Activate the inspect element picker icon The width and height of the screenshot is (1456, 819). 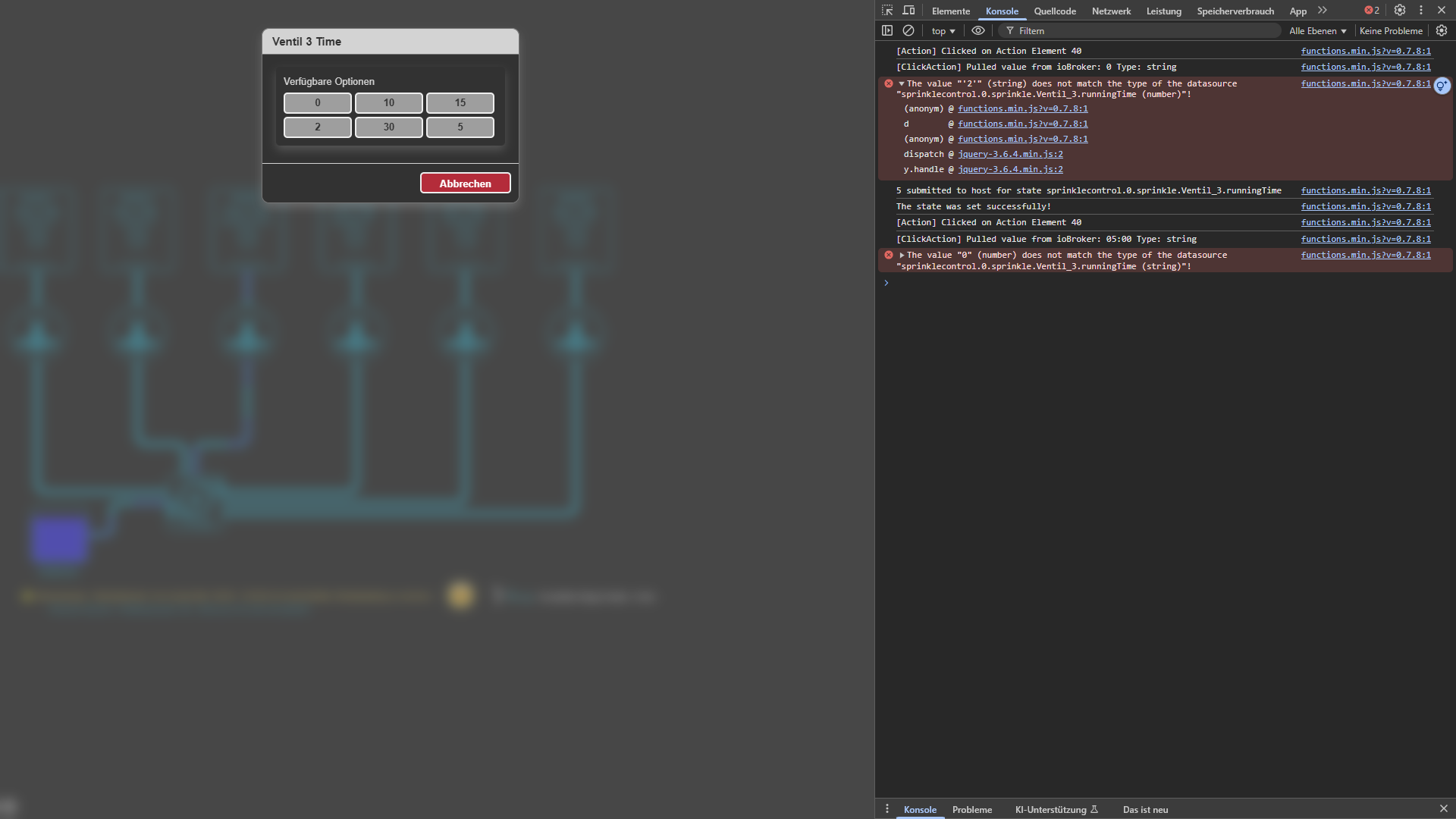887,11
